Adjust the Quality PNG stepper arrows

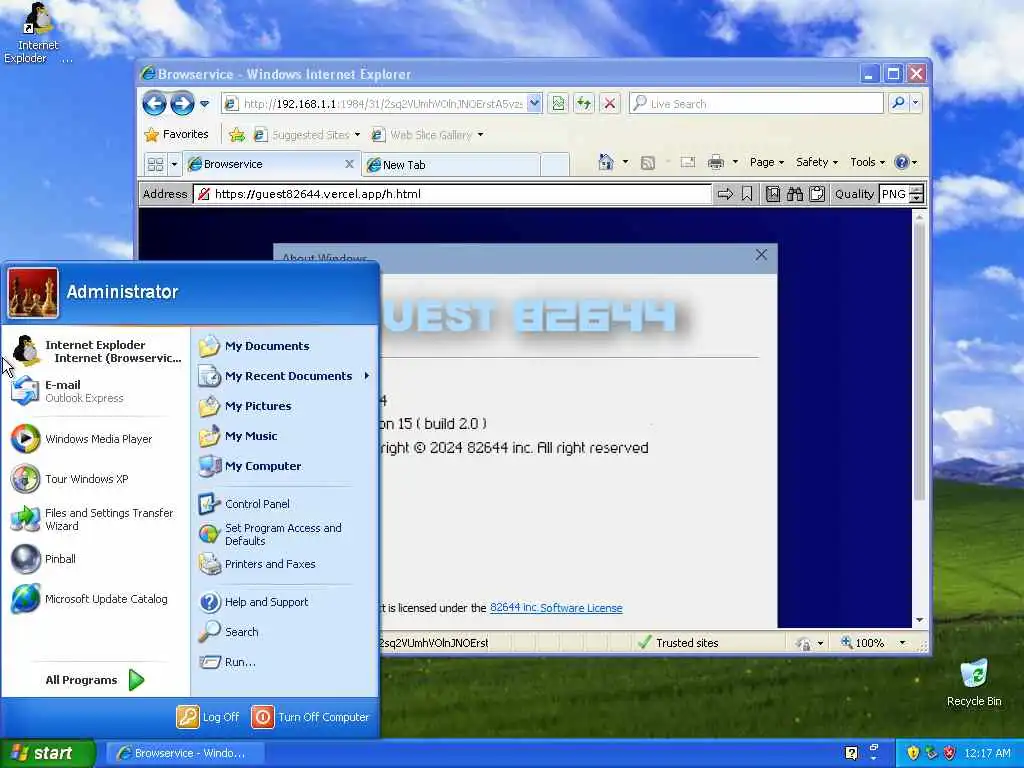click(916, 194)
